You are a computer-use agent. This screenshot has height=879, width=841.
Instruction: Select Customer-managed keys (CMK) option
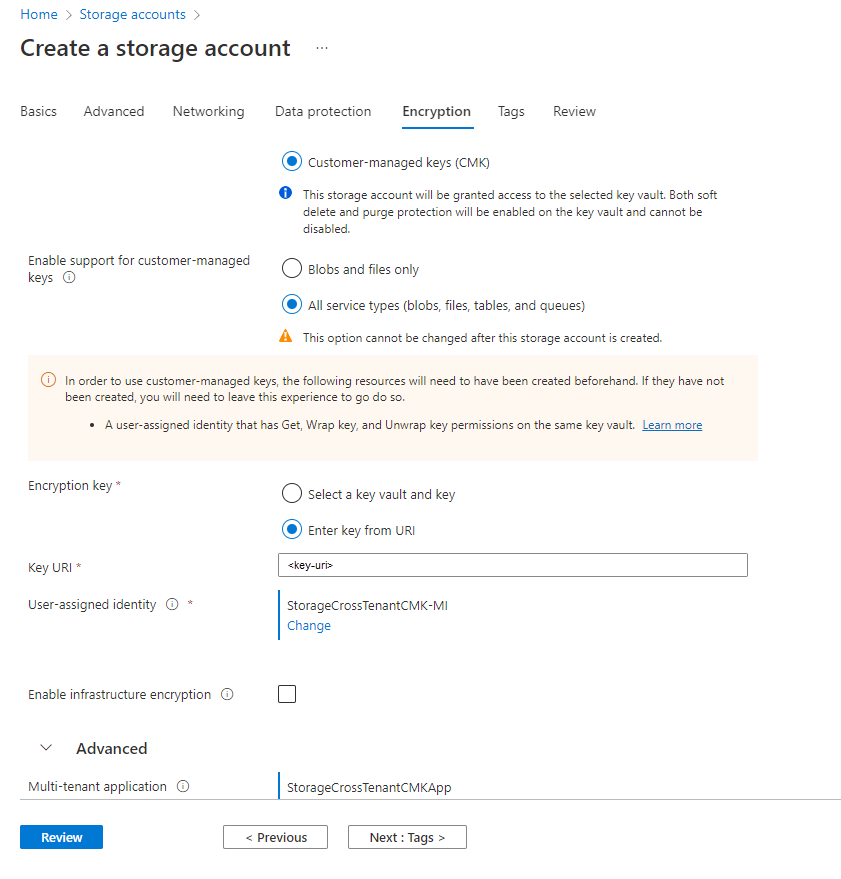(x=291, y=161)
